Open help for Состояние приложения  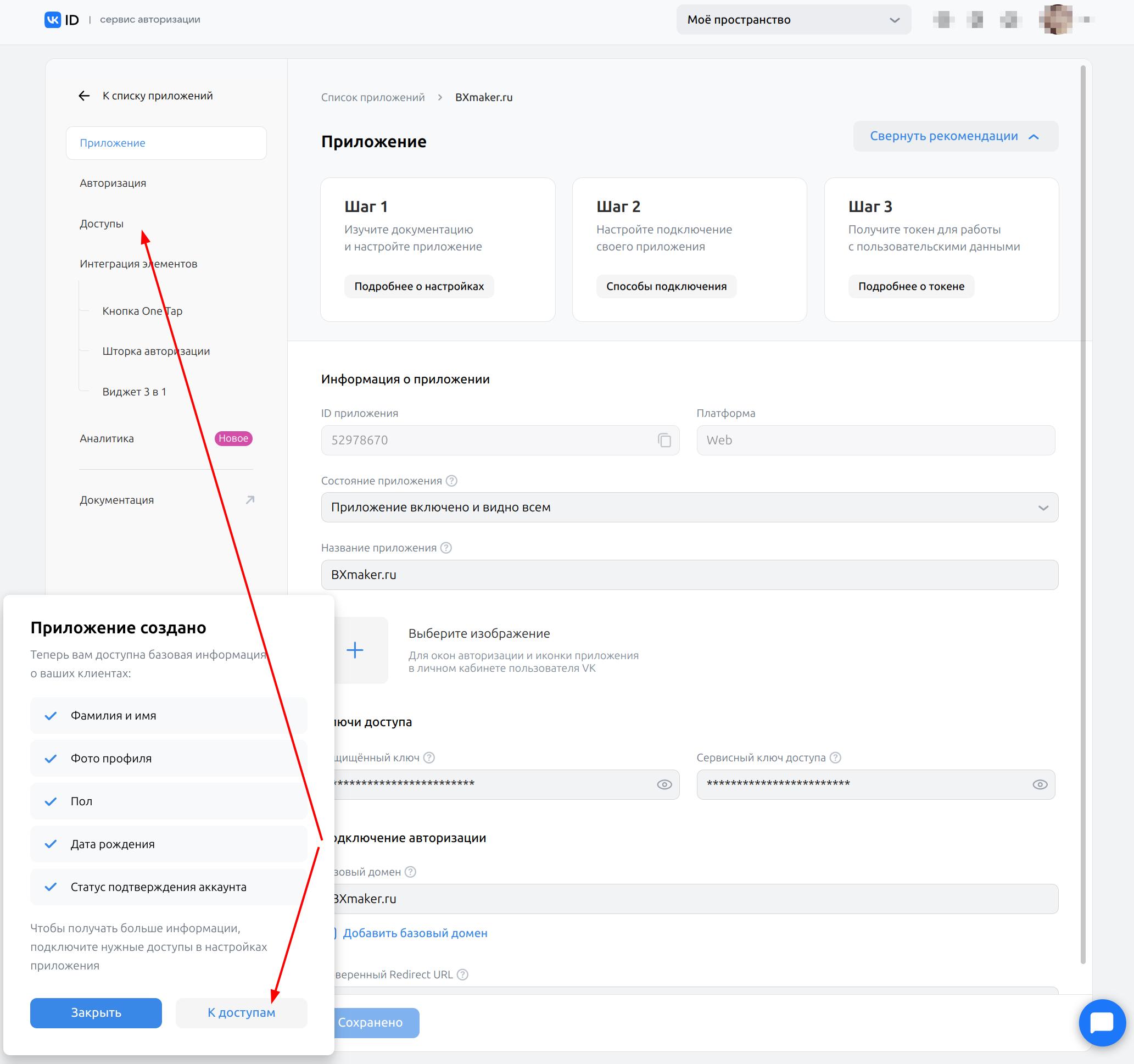pos(451,481)
